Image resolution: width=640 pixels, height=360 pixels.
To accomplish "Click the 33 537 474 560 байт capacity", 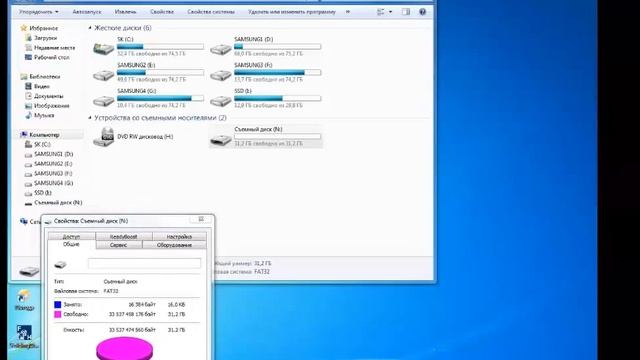I will (132, 330).
